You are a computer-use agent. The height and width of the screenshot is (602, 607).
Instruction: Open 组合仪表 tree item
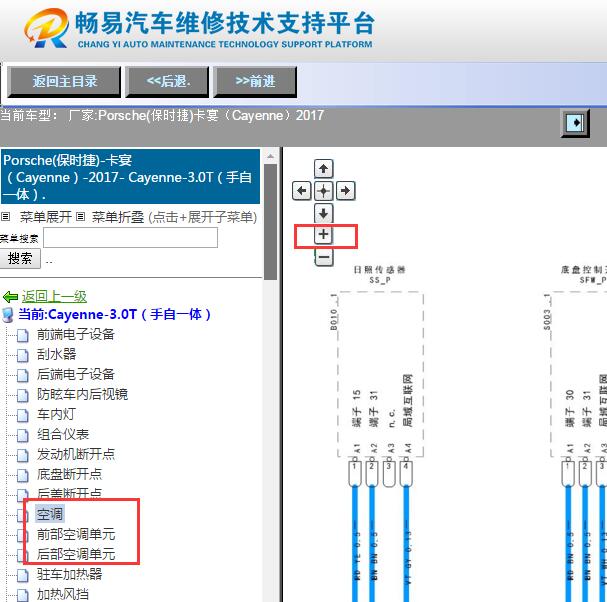(63, 435)
